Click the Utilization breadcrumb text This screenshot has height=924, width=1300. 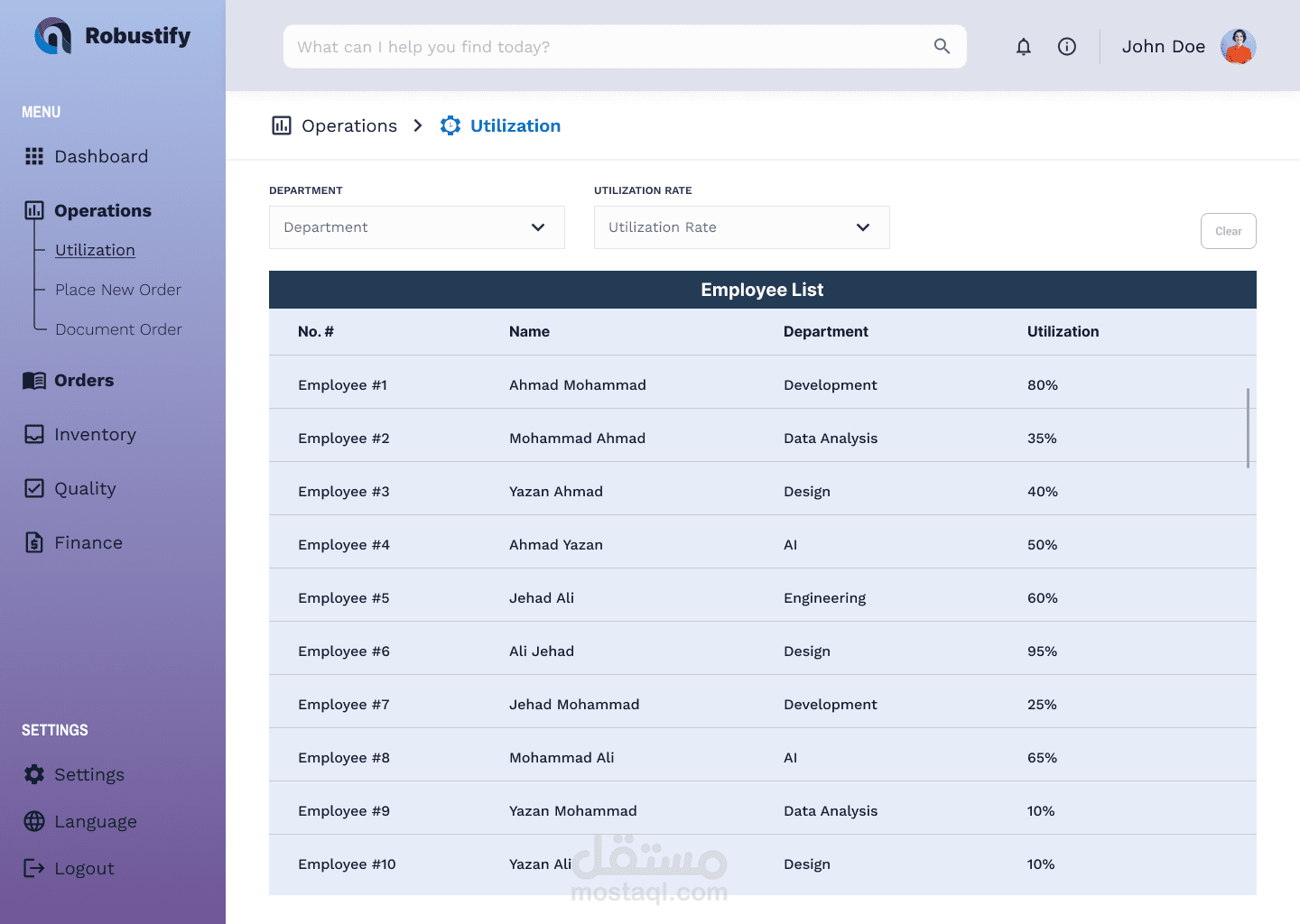515,125
